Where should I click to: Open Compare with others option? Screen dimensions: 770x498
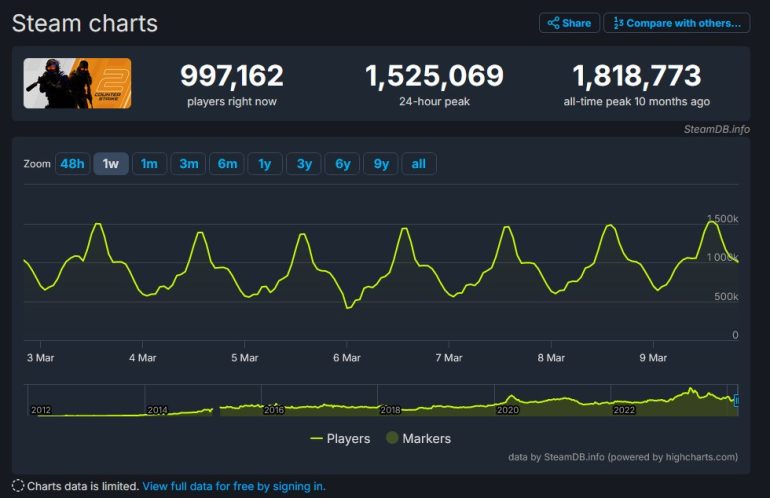[677, 23]
